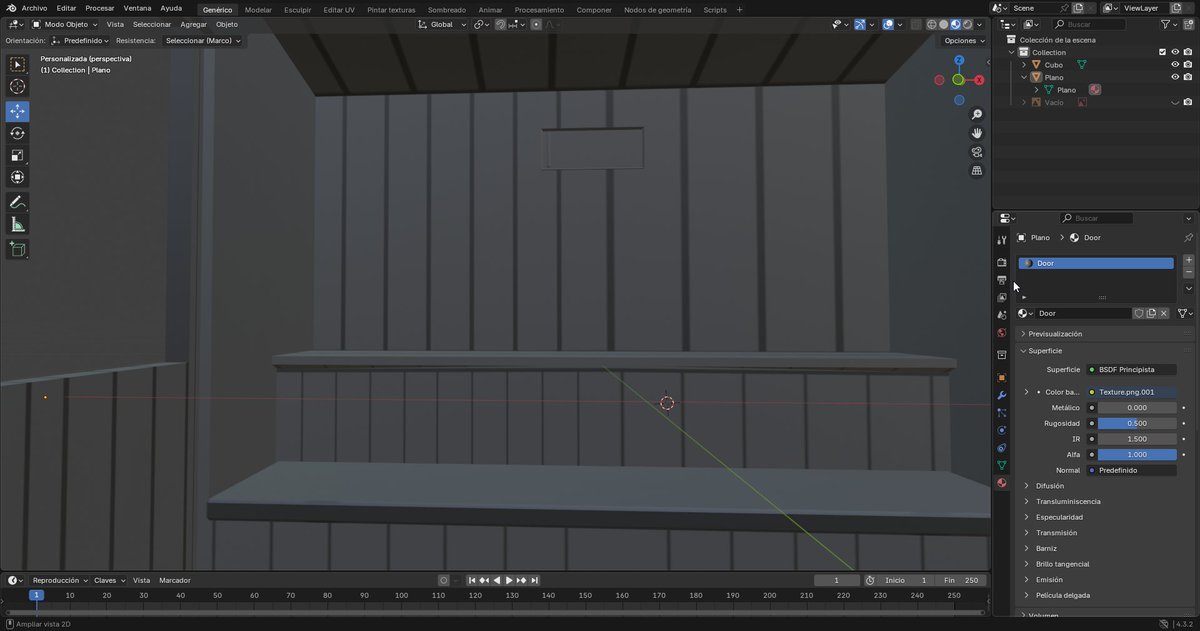Select the Scale tool

17,155
